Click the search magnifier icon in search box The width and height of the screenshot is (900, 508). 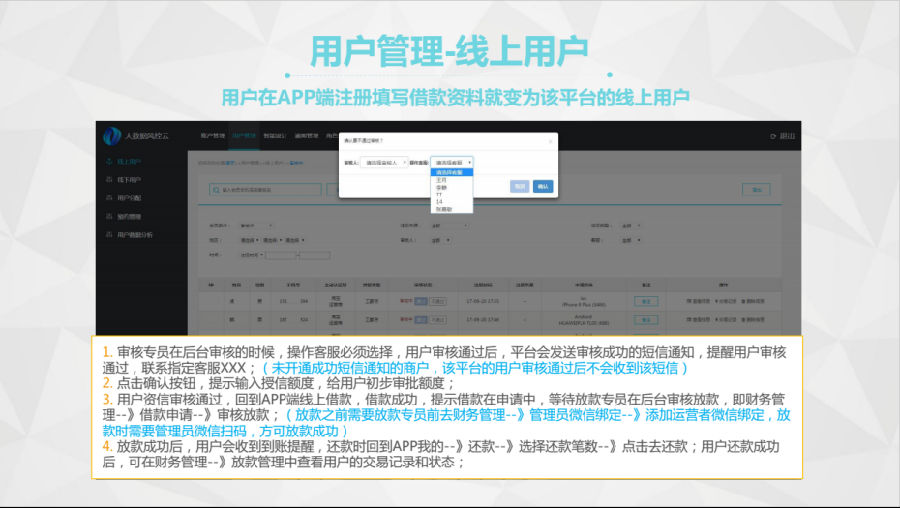(215, 189)
